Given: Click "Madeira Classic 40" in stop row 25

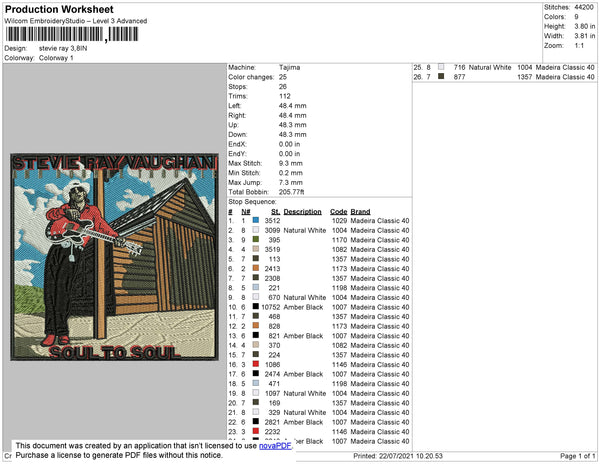Looking at the screenshot, I should 565,67.
